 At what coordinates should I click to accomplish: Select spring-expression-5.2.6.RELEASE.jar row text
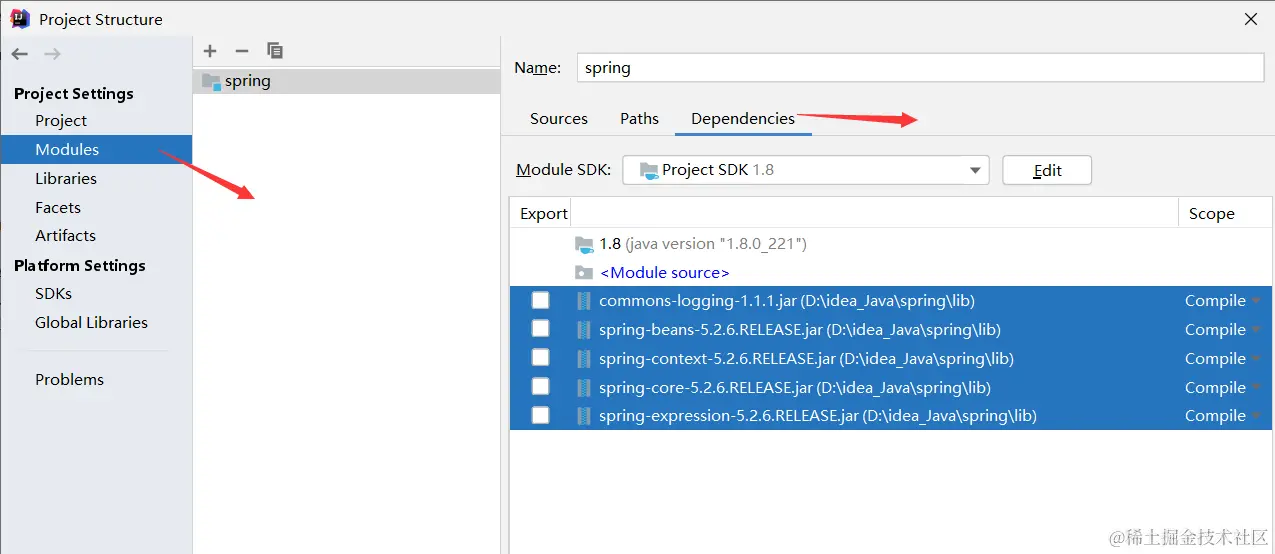tap(818, 415)
